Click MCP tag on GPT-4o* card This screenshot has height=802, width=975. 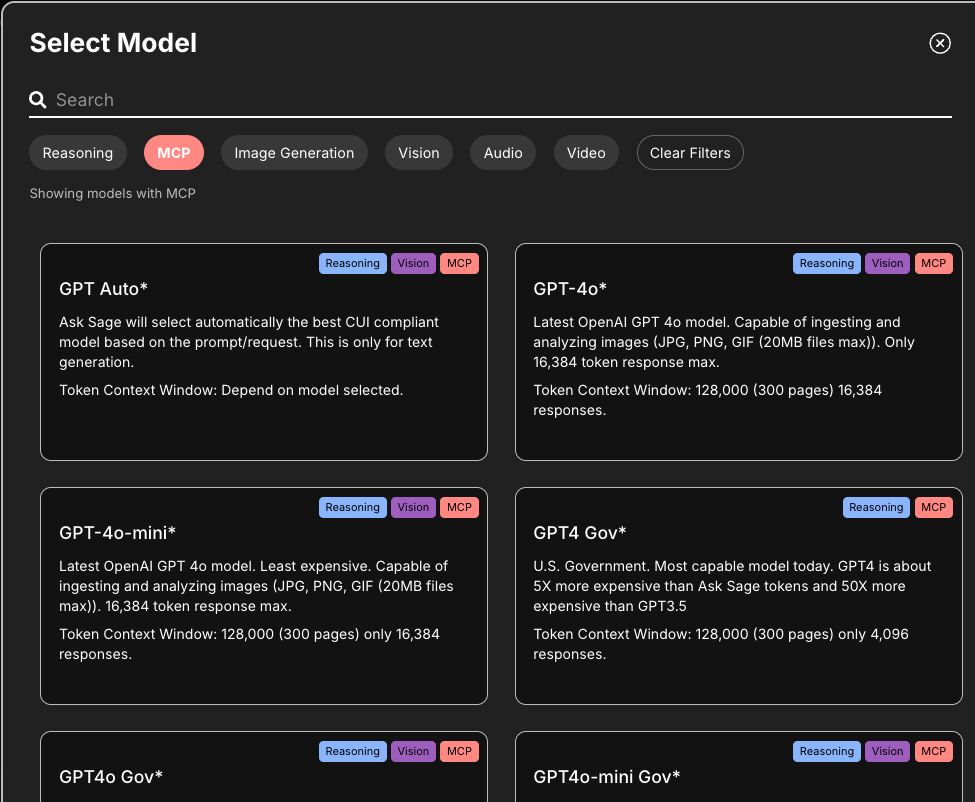[934, 264]
